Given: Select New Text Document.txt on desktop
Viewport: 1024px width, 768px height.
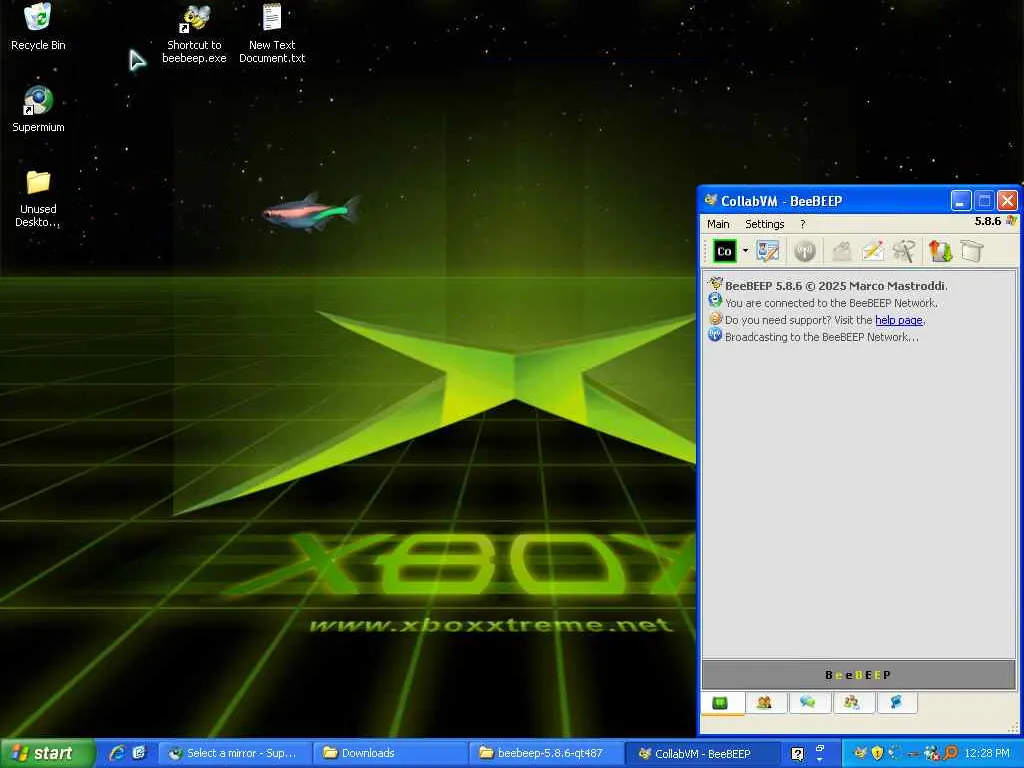Looking at the screenshot, I should tap(272, 35).
